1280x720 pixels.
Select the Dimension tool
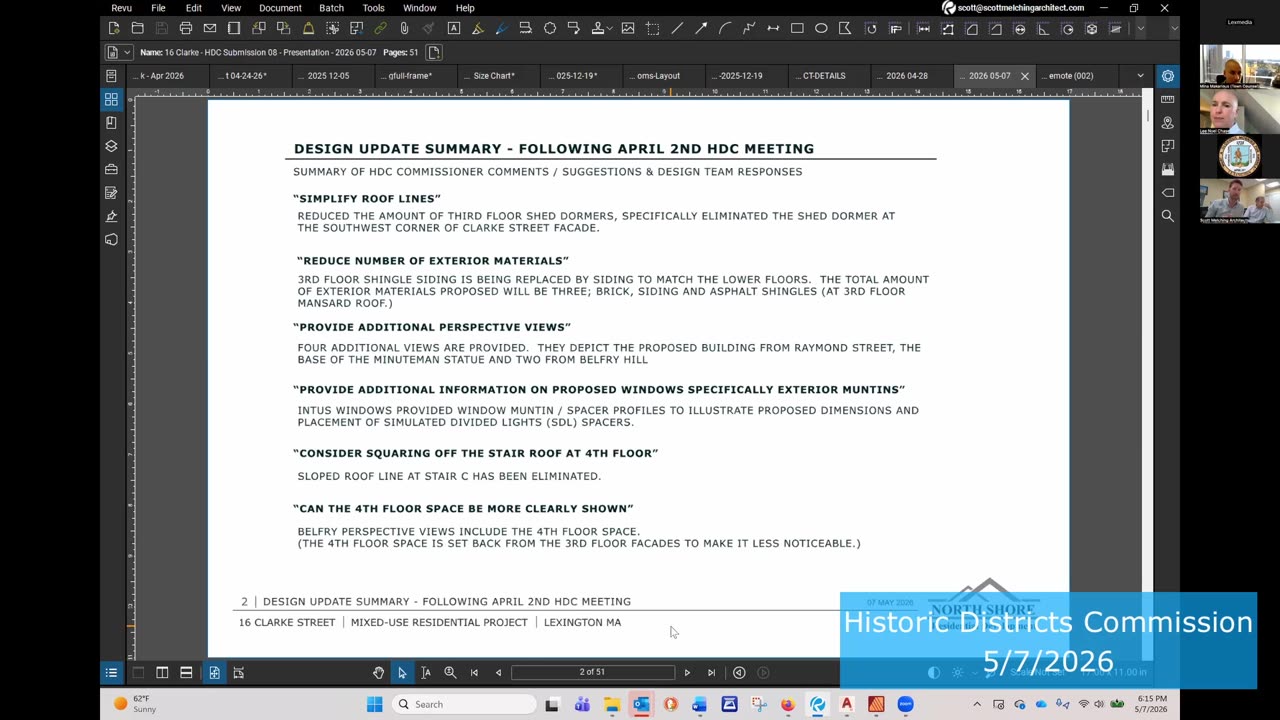coord(773,28)
